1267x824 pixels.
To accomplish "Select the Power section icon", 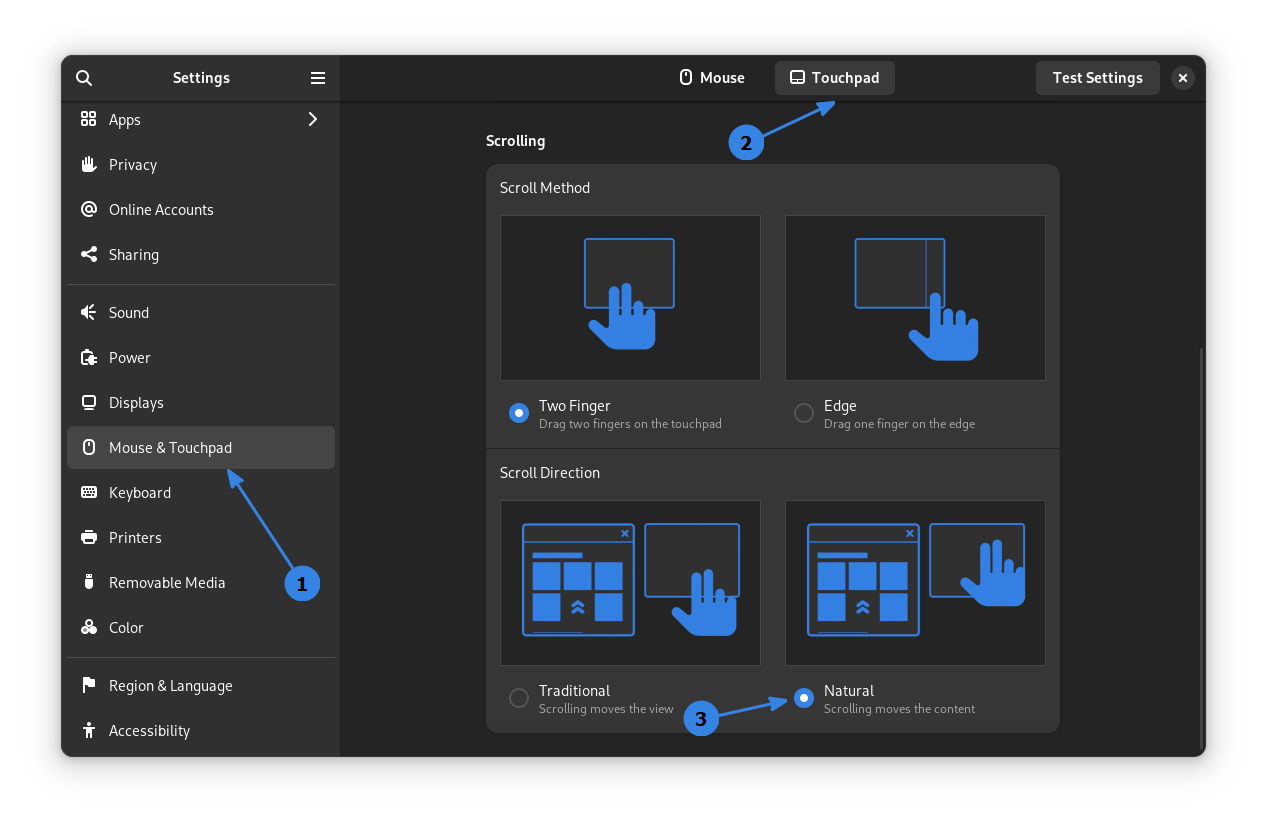I will point(90,357).
